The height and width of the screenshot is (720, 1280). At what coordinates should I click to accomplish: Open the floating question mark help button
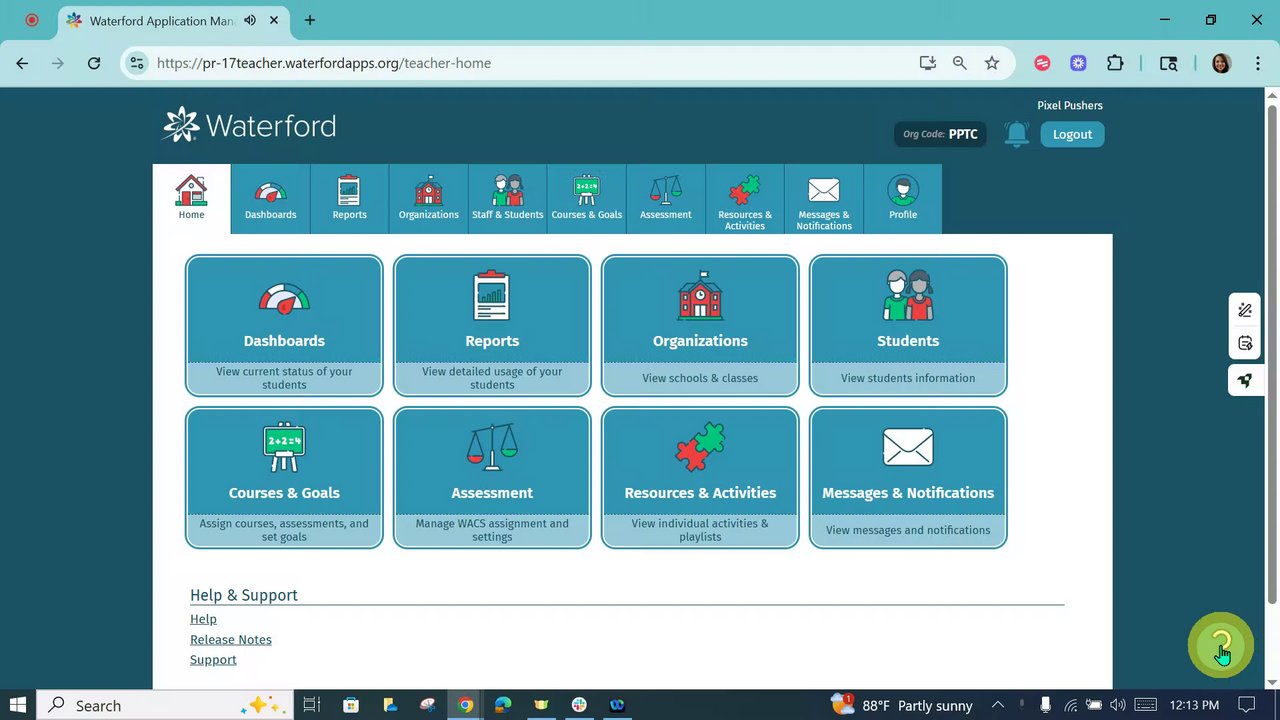tap(1220, 645)
